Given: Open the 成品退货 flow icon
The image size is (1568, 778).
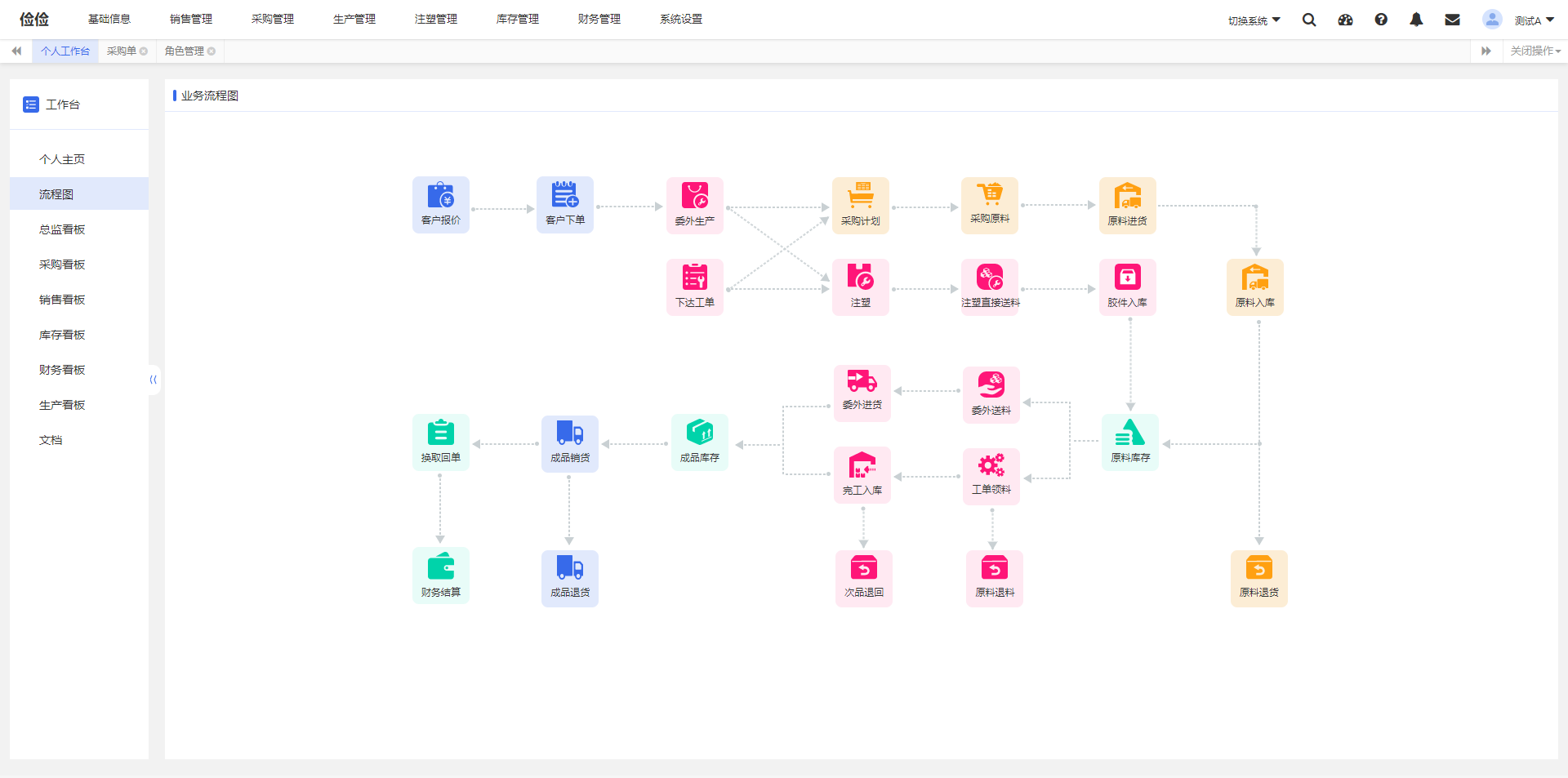Looking at the screenshot, I should point(570,579).
